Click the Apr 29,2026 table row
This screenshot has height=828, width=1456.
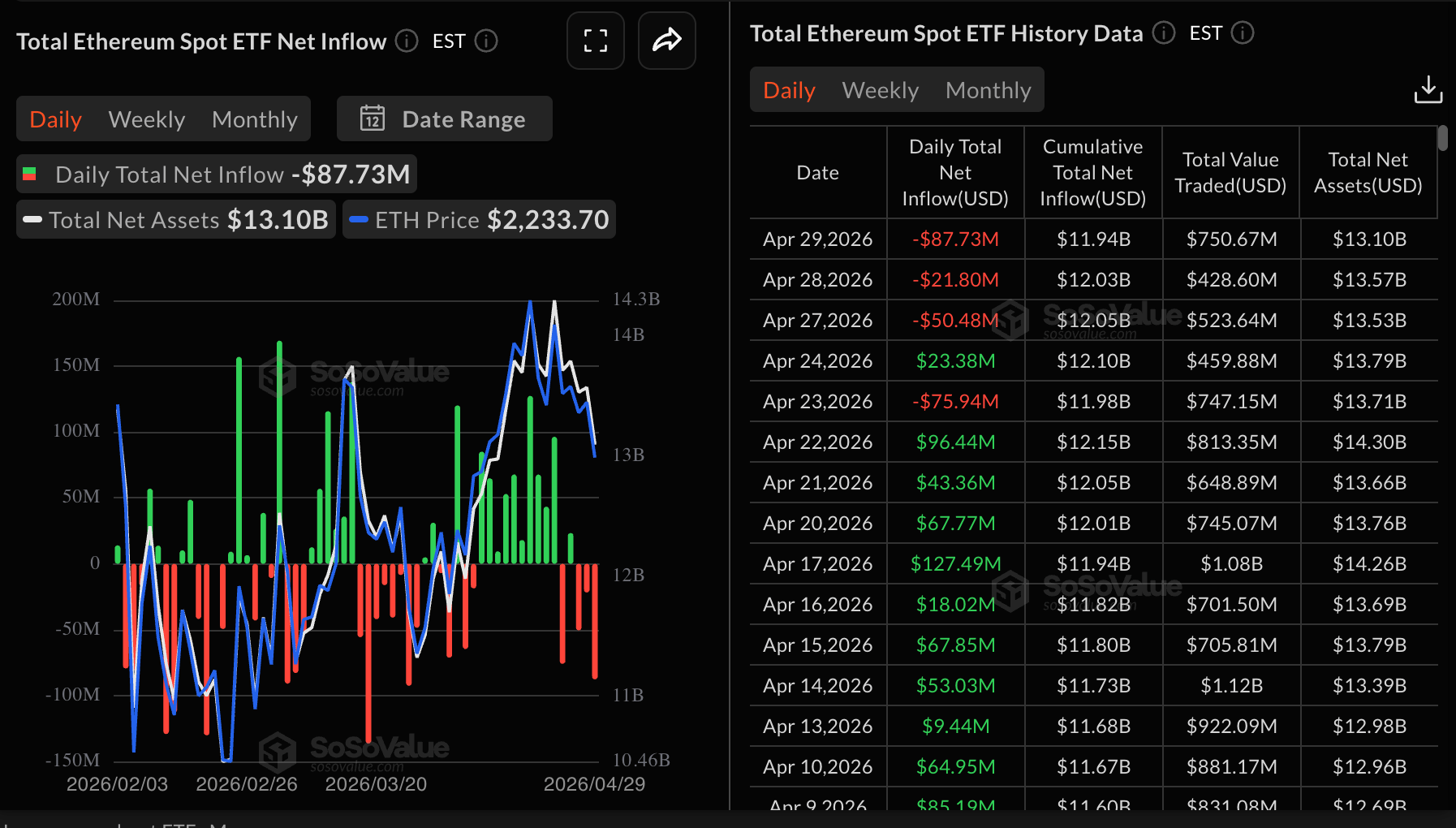pyautogui.click(x=1092, y=239)
